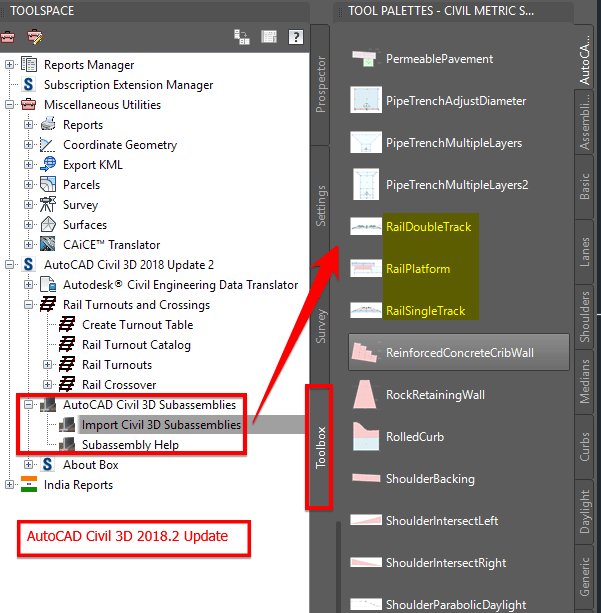Click the panorama display toggle icon in toolbar
The width and height of the screenshot is (601, 613).
click(x=269, y=37)
